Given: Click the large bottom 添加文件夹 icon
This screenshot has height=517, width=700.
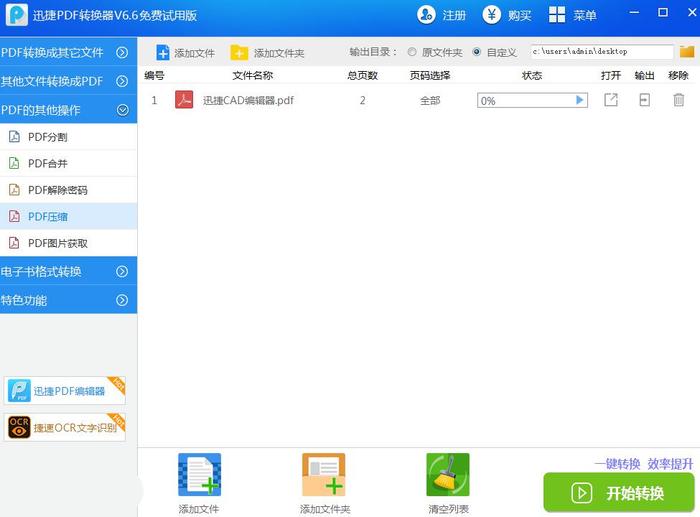Looking at the screenshot, I should [x=324, y=475].
